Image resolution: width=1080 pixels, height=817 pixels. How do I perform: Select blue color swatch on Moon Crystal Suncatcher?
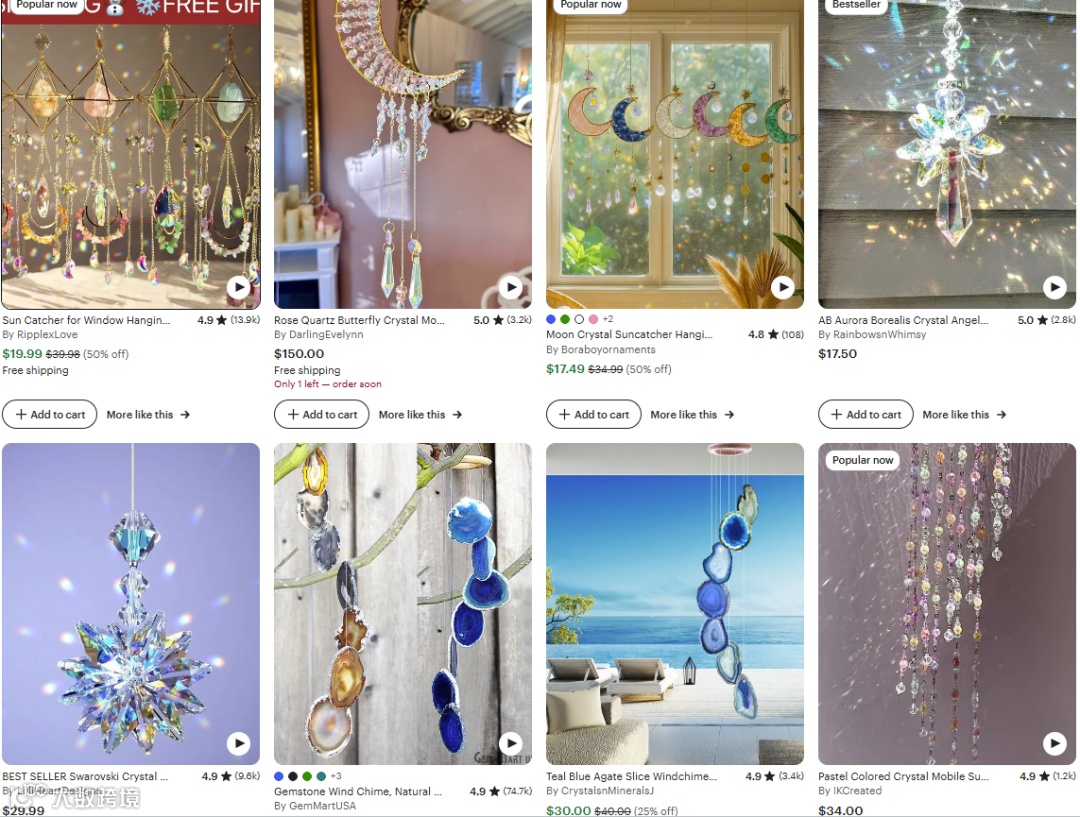[x=550, y=319]
